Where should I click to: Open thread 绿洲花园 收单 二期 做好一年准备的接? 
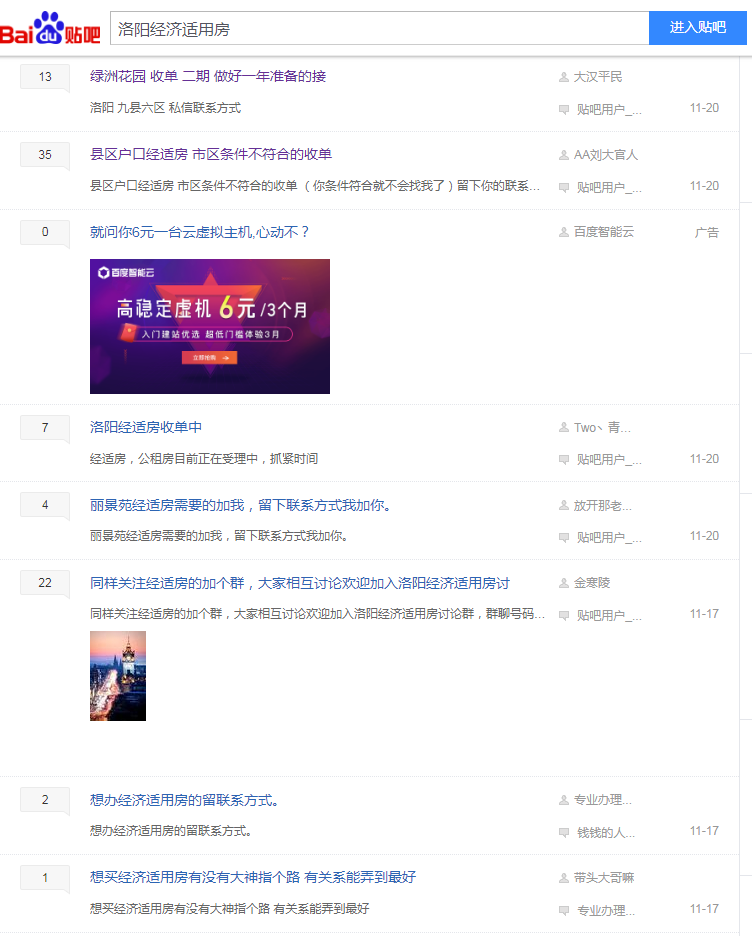pos(208,76)
